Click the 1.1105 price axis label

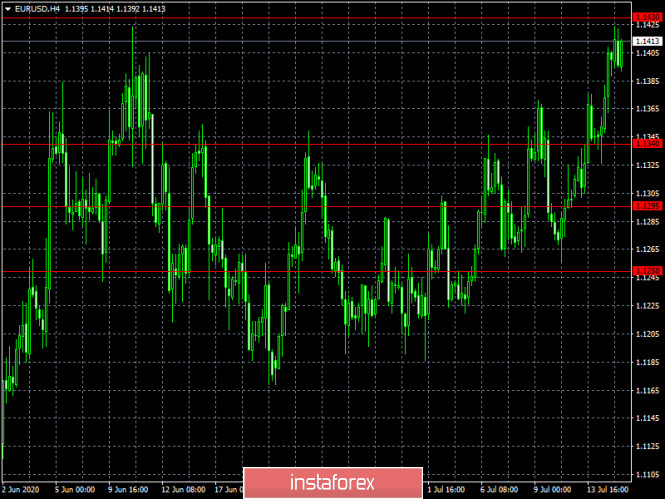coord(647,474)
